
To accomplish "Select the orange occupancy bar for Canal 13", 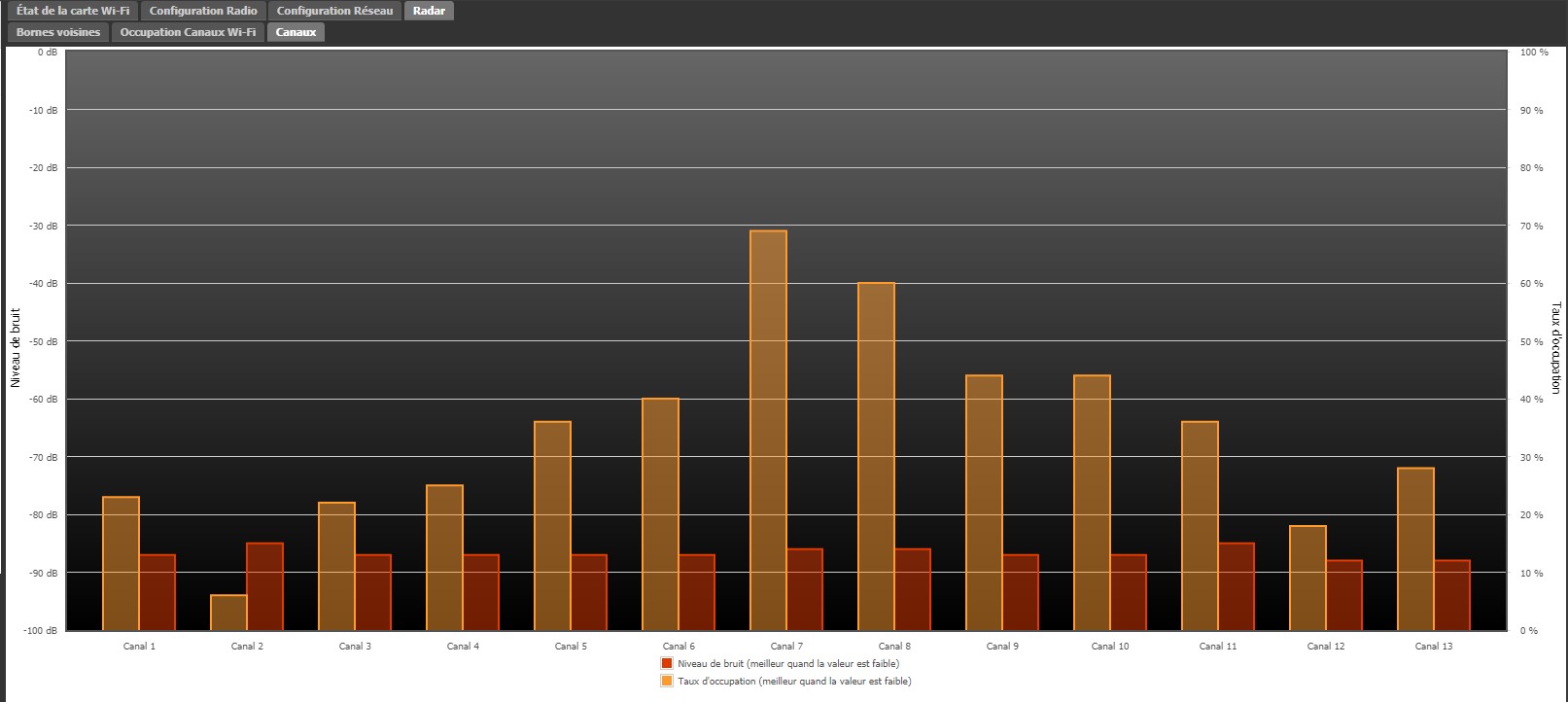I will [x=1416, y=549].
